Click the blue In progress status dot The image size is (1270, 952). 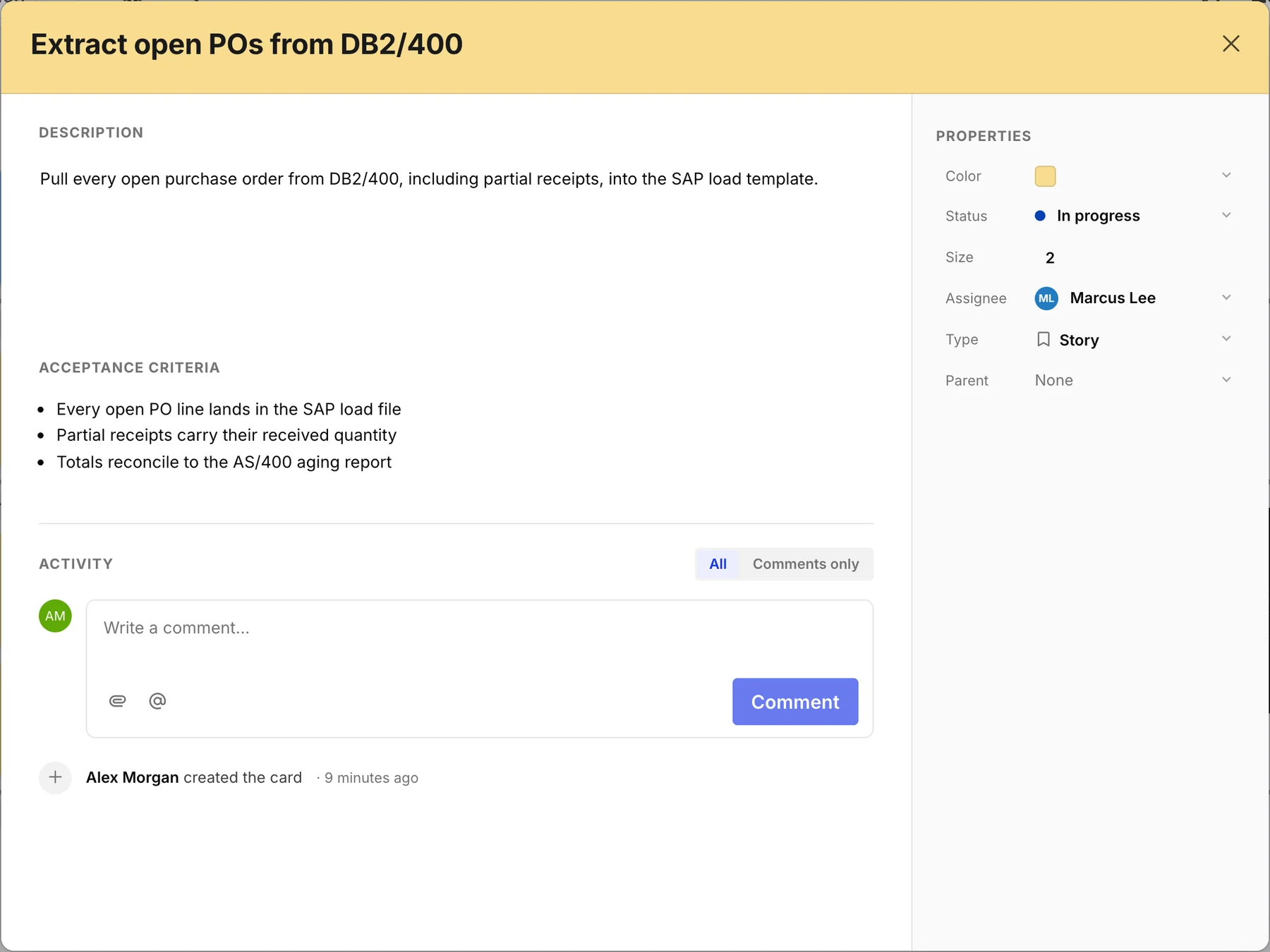(x=1040, y=216)
